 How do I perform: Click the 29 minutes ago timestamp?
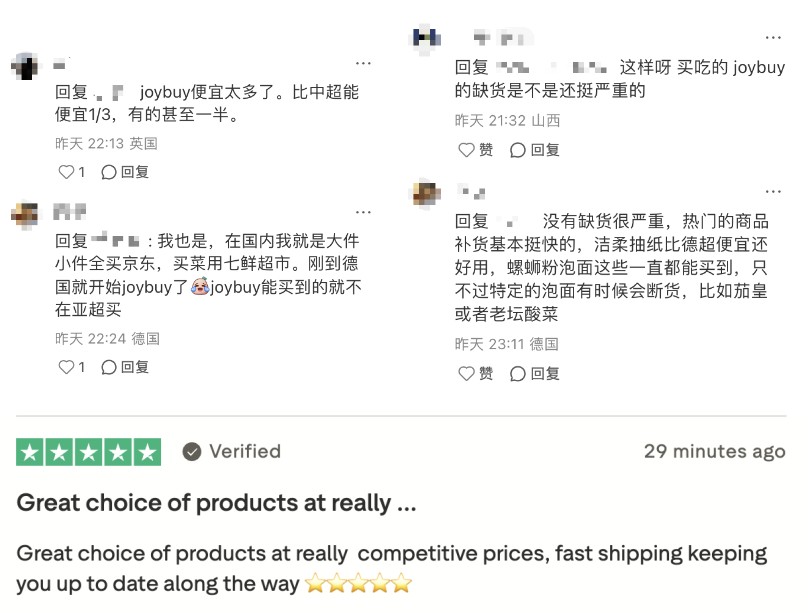click(x=714, y=451)
